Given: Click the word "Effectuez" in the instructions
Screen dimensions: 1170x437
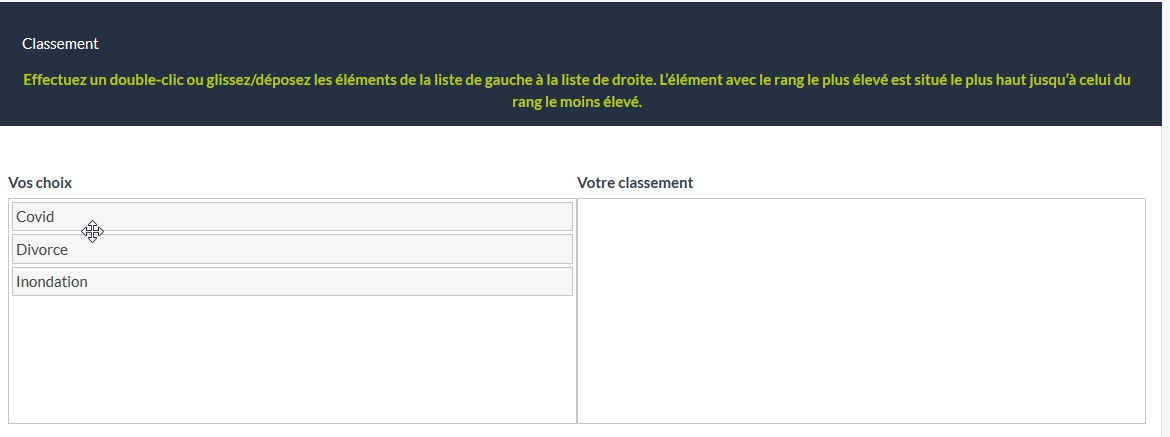Looking at the screenshot, I should (54, 80).
